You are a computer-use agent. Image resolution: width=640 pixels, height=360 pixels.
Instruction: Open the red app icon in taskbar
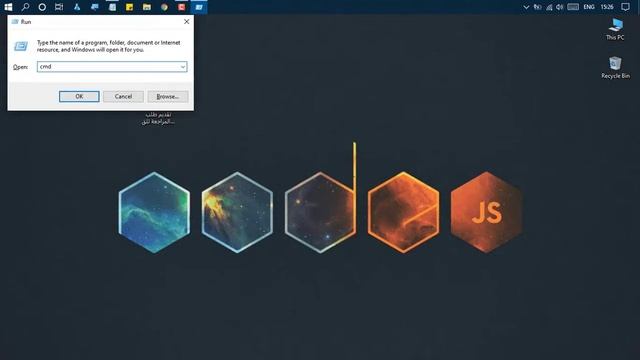click(x=182, y=7)
